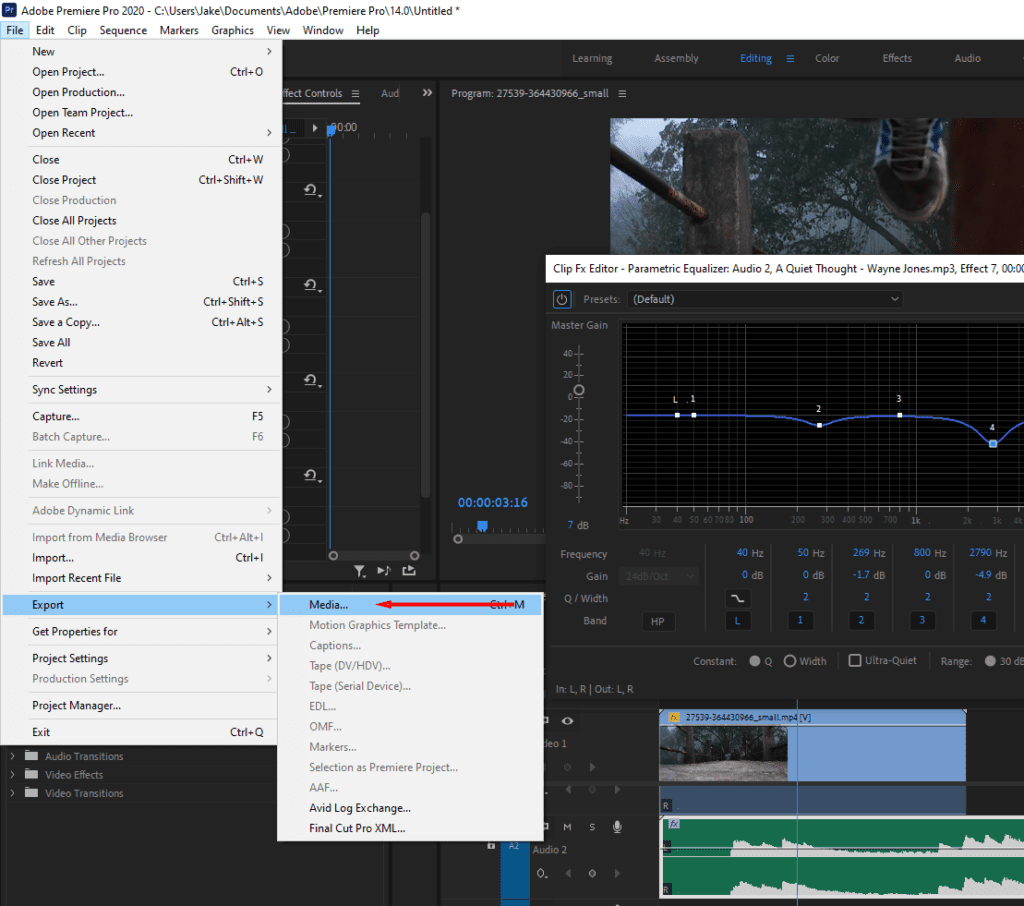Open show-keyframes options on Audio 2 track

542,873
